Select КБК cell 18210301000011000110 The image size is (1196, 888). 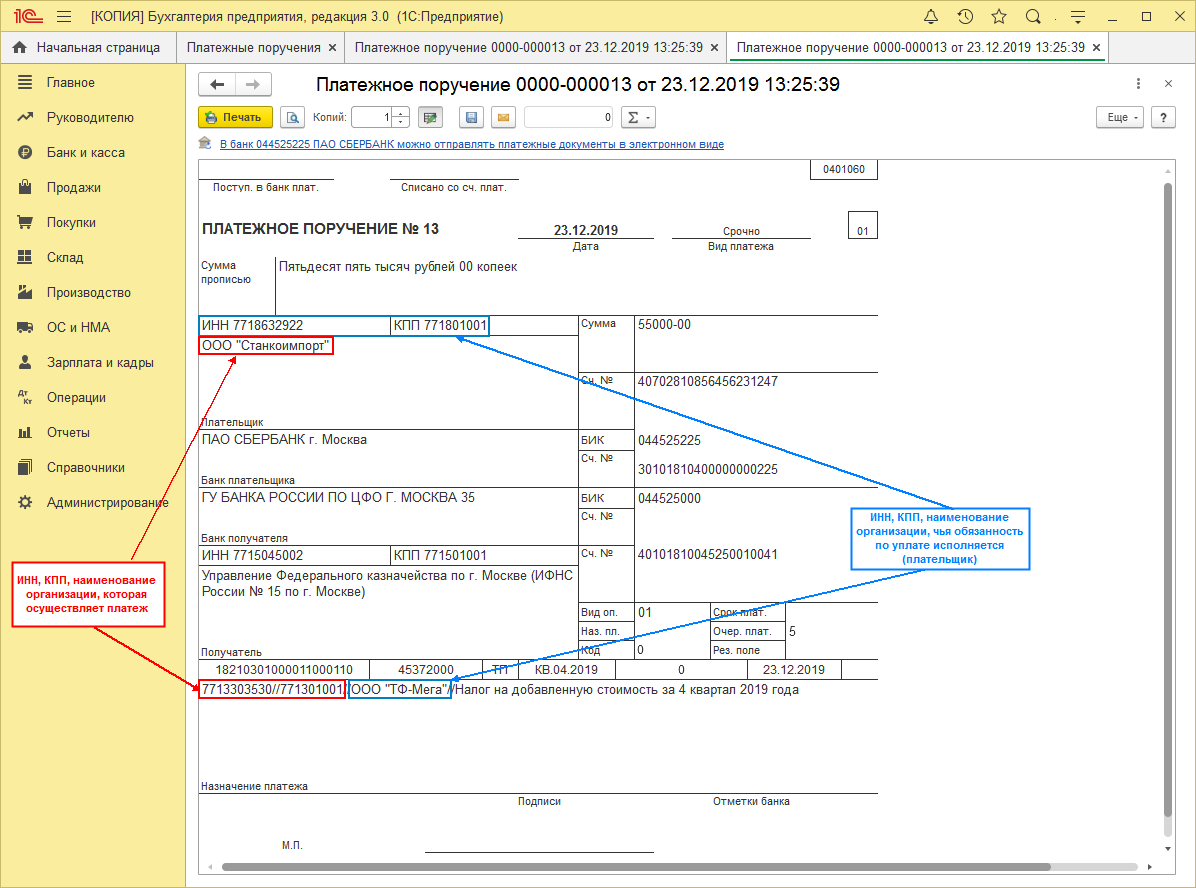[284, 670]
